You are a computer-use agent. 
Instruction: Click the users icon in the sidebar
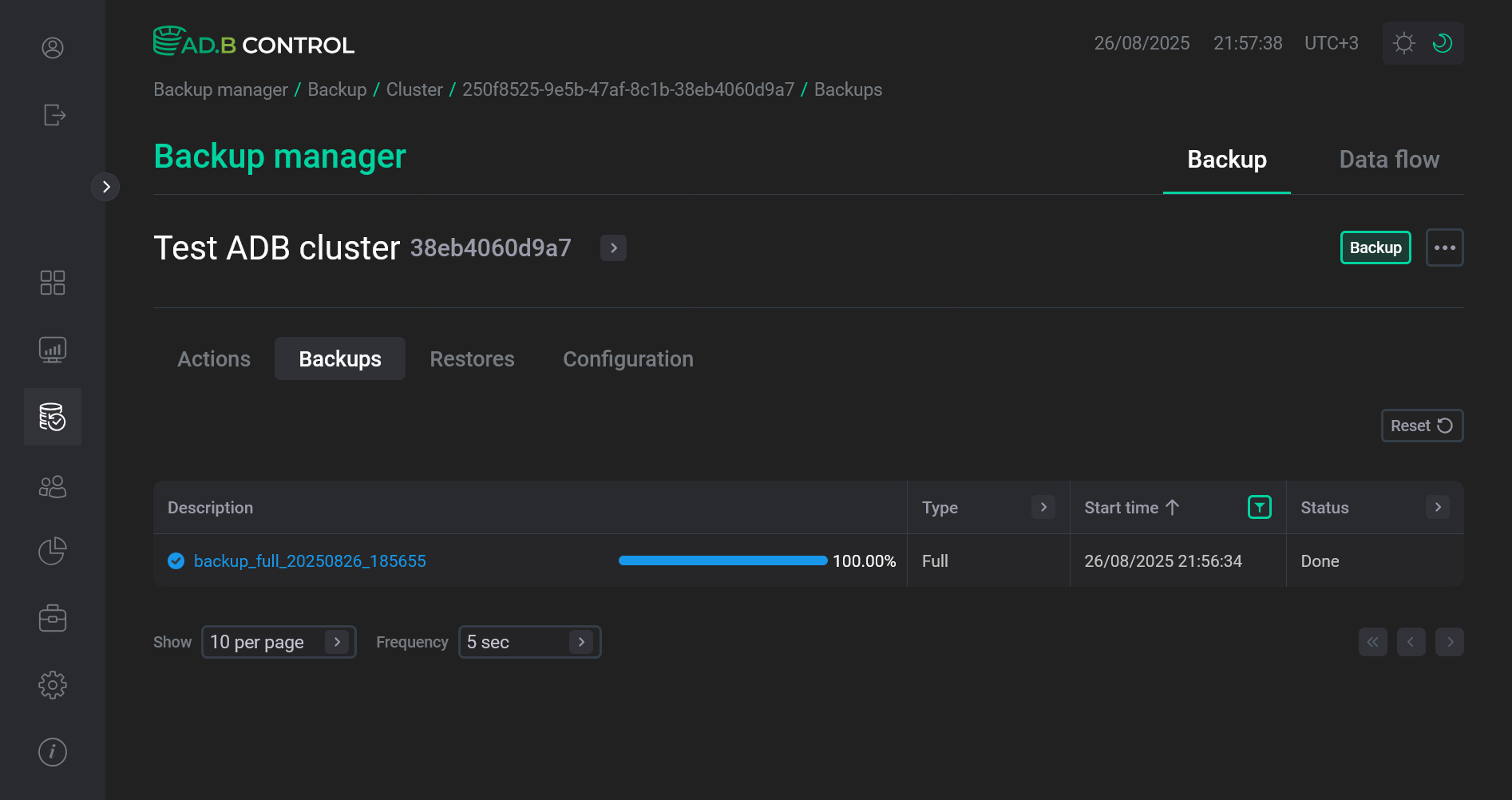(x=52, y=486)
